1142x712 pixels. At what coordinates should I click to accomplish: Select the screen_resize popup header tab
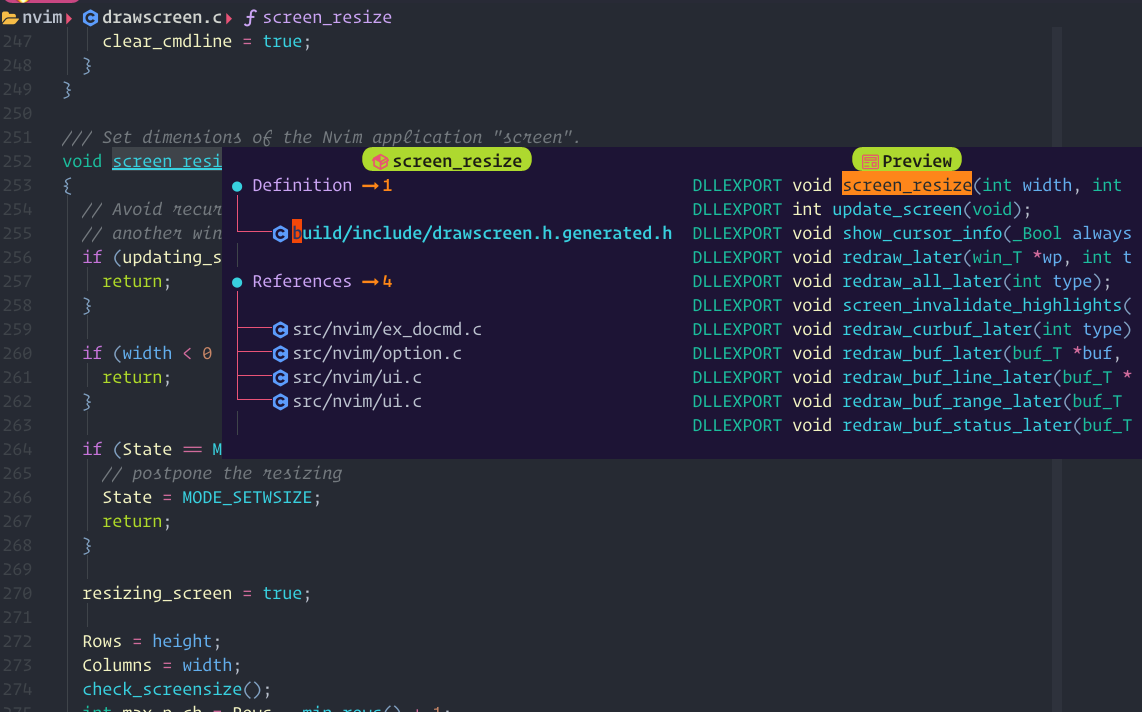tap(447, 159)
